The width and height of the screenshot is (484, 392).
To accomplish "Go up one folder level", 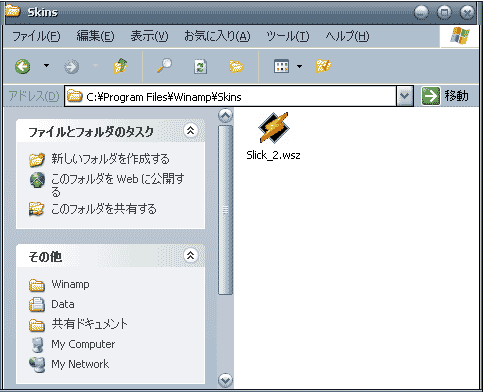I will [x=120, y=66].
